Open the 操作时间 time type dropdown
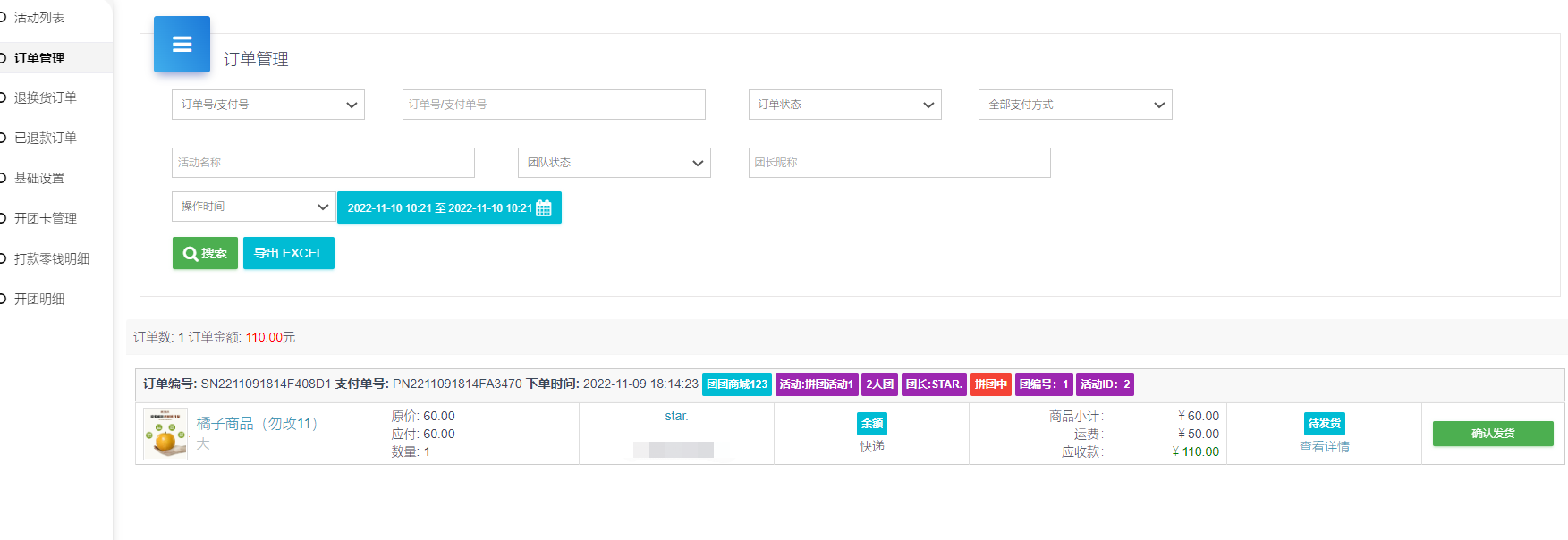The height and width of the screenshot is (540, 1568). point(253,207)
